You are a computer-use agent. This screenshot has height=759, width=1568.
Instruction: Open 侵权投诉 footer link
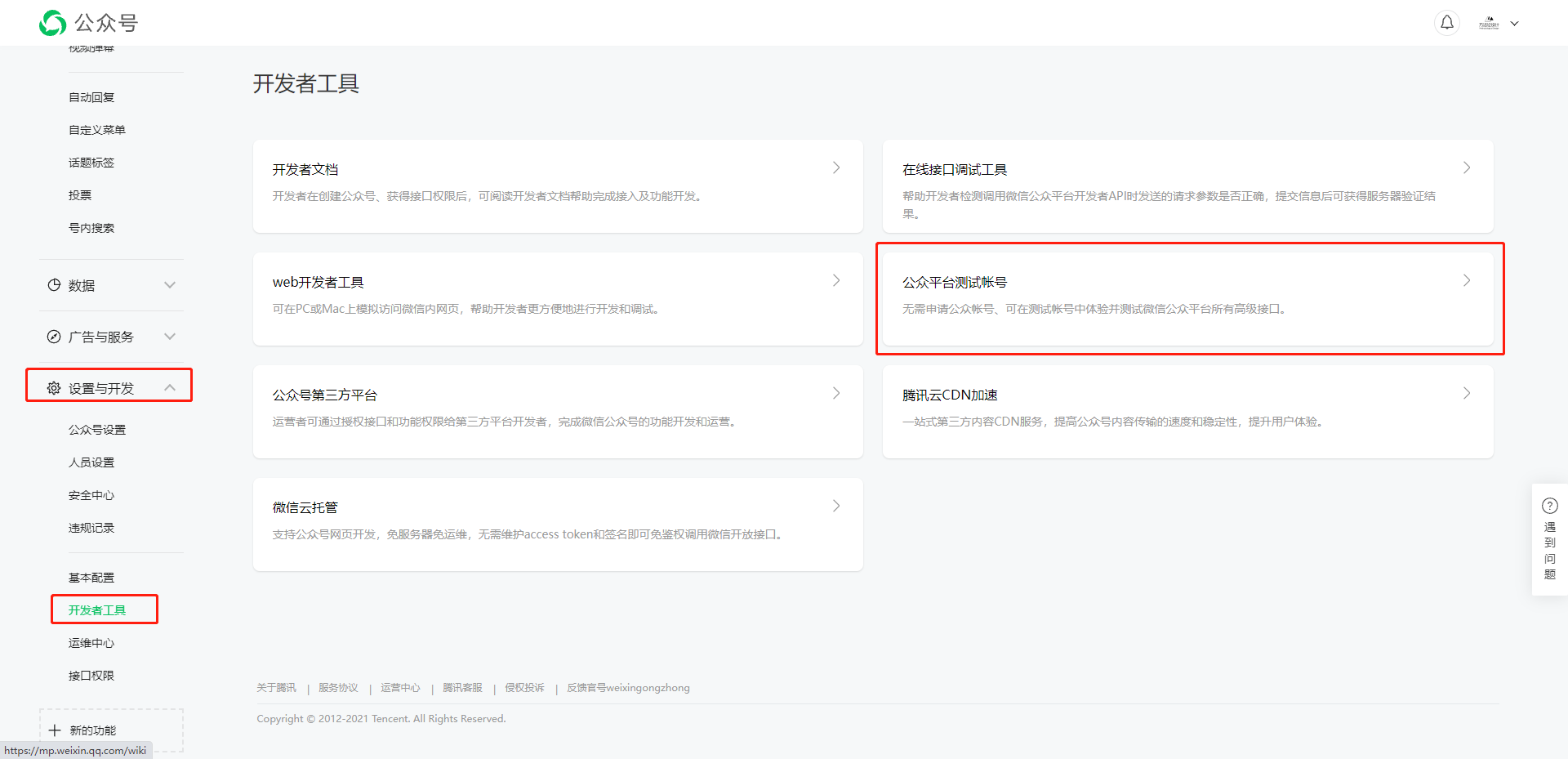click(x=524, y=688)
